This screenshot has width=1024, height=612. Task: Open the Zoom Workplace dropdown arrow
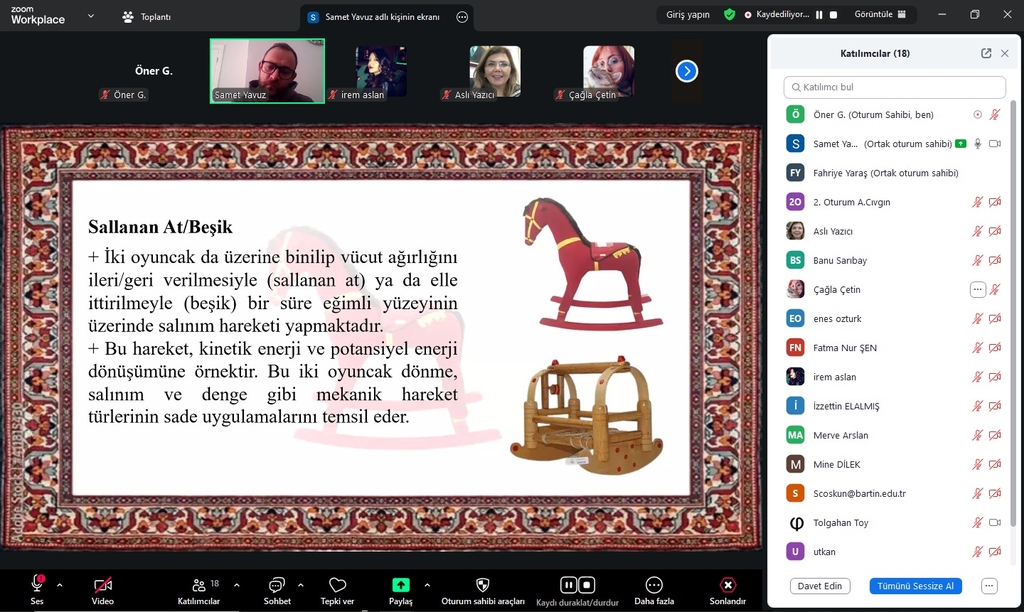pos(91,16)
